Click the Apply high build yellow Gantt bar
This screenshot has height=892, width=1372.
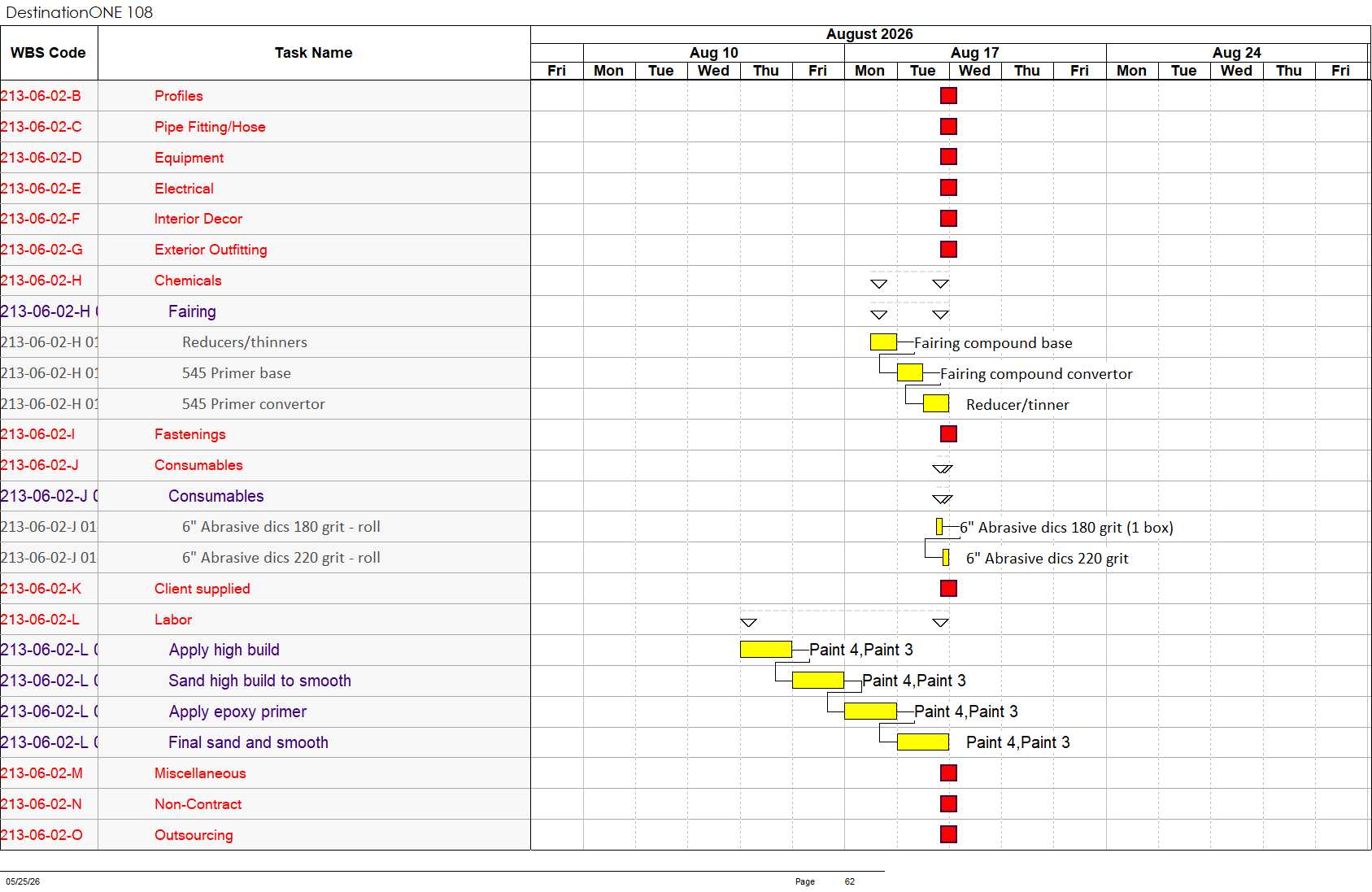point(766,649)
